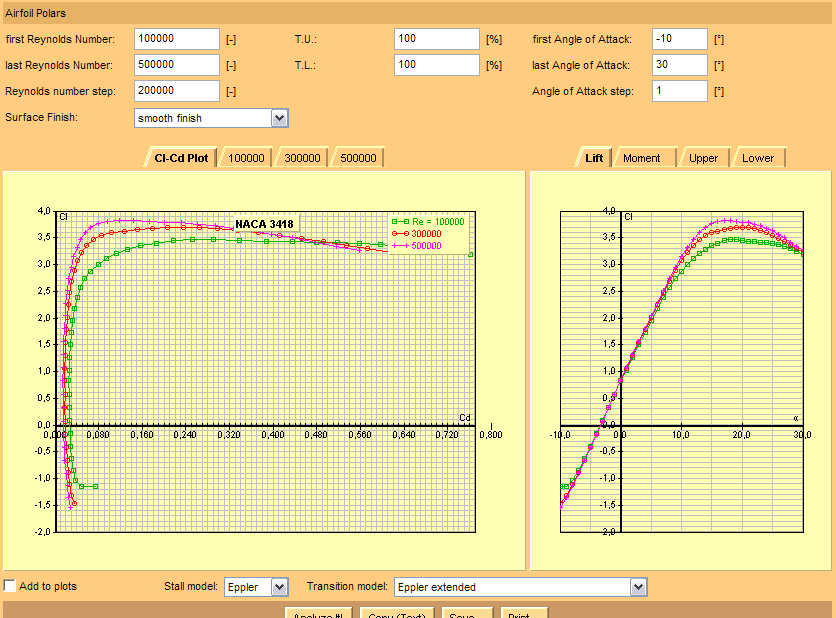Switch to the Cl-Cd Plot tab

click(181, 158)
